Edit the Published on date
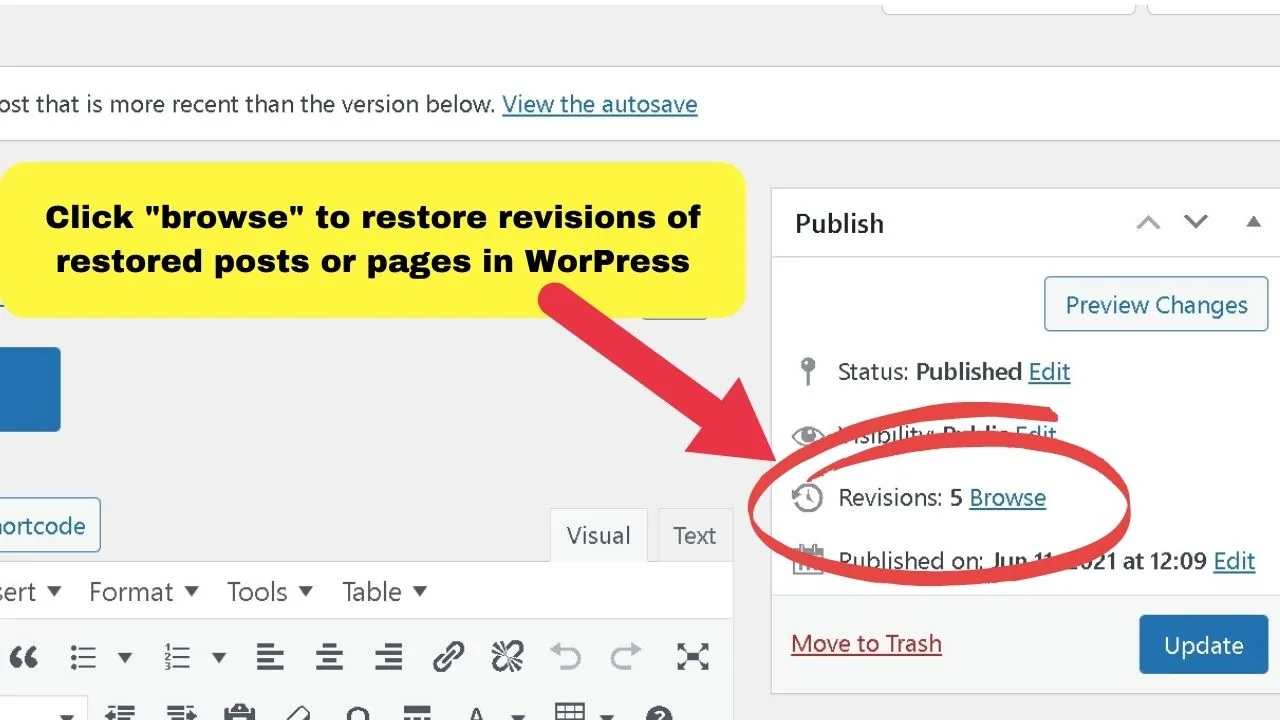 (1234, 561)
